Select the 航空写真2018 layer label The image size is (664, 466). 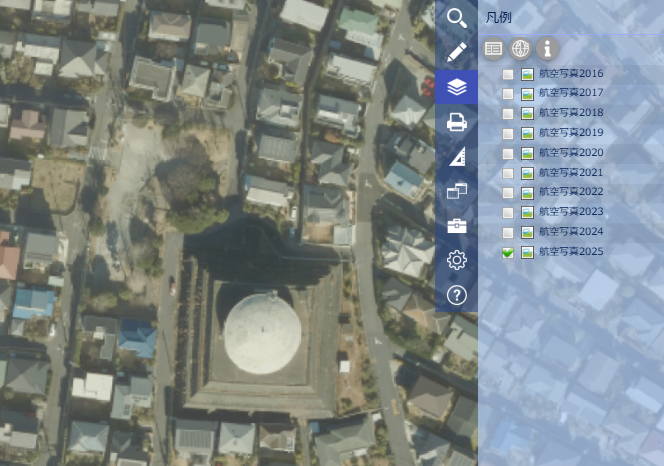(571, 113)
